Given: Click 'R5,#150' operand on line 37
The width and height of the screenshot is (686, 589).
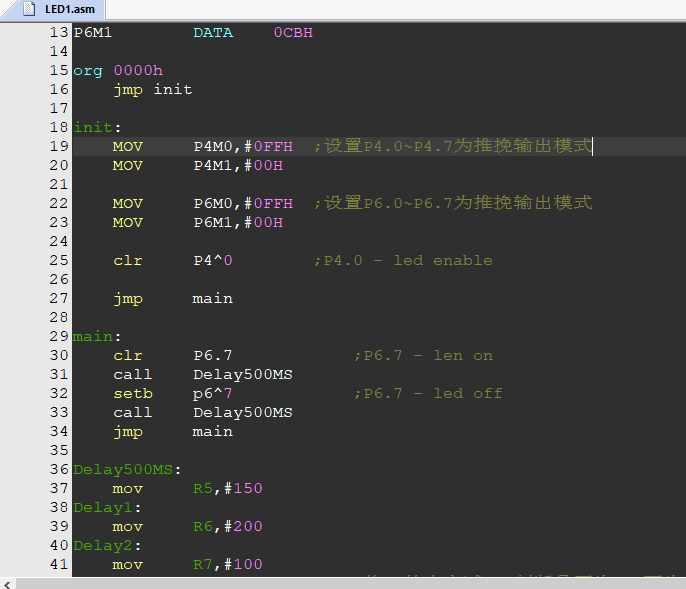Looking at the screenshot, I should [x=228, y=489].
